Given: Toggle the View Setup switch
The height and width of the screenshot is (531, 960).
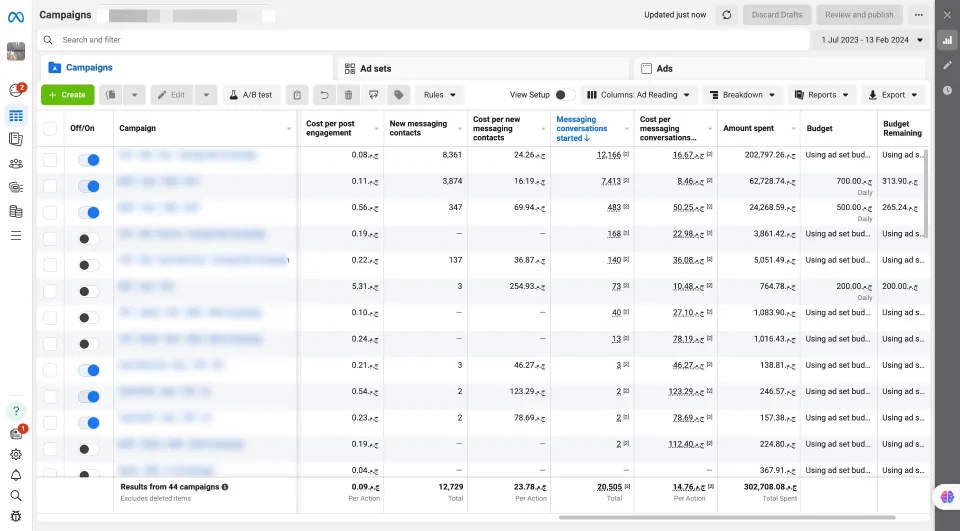Looking at the screenshot, I should pyautogui.click(x=564, y=95).
